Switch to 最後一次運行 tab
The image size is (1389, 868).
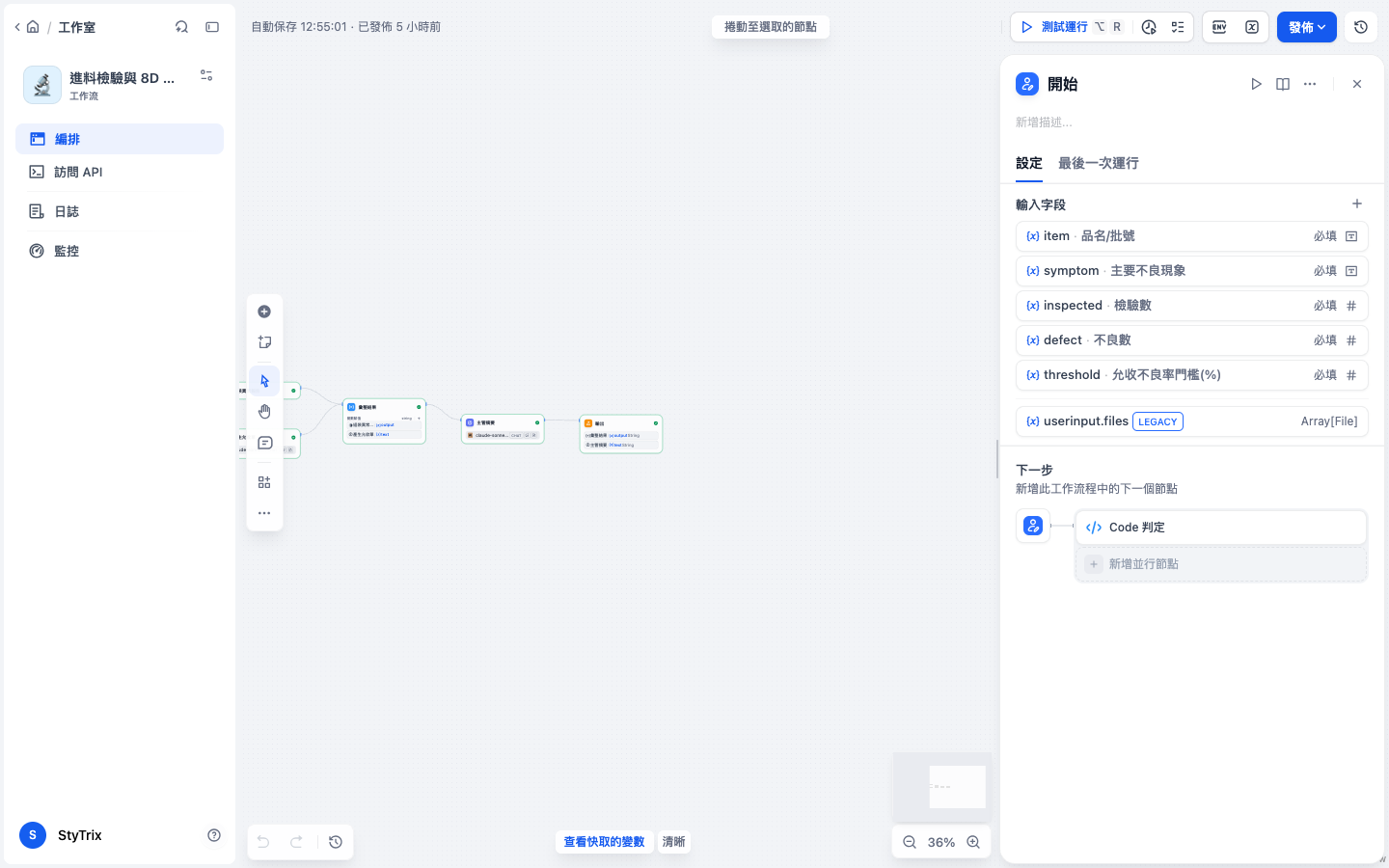click(x=1098, y=163)
